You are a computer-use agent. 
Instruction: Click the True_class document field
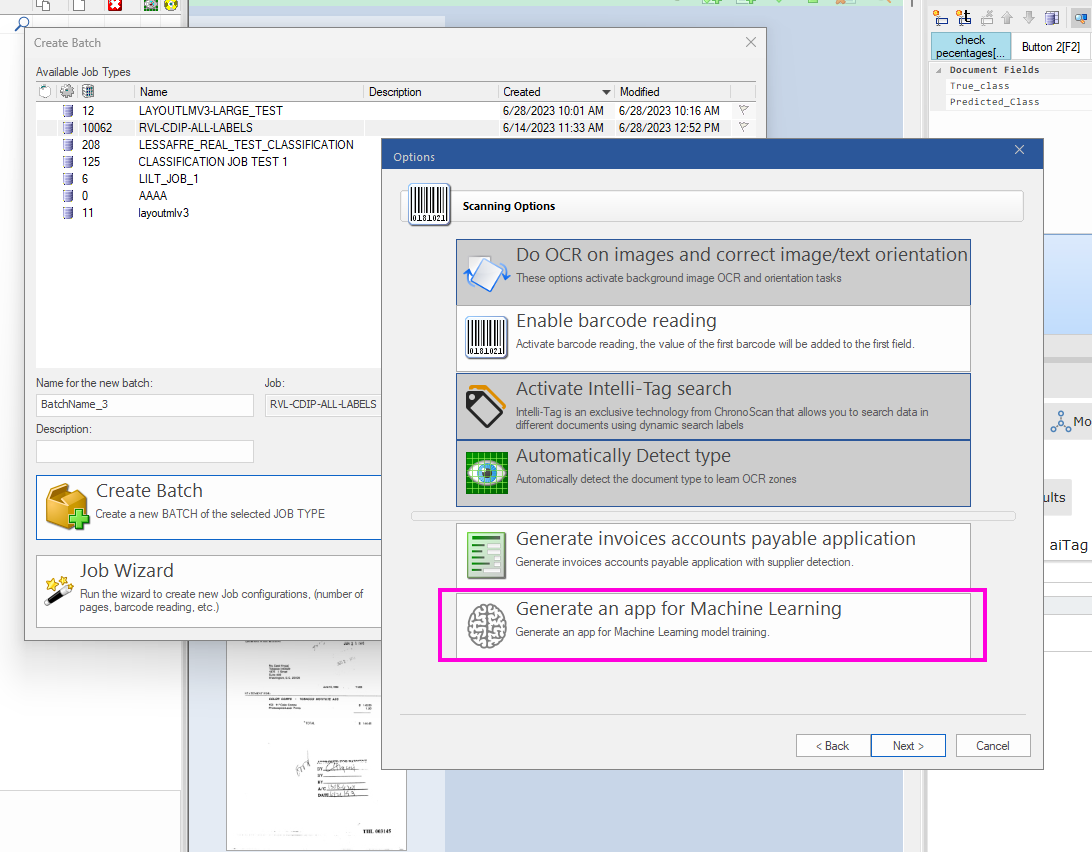(x=979, y=86)
